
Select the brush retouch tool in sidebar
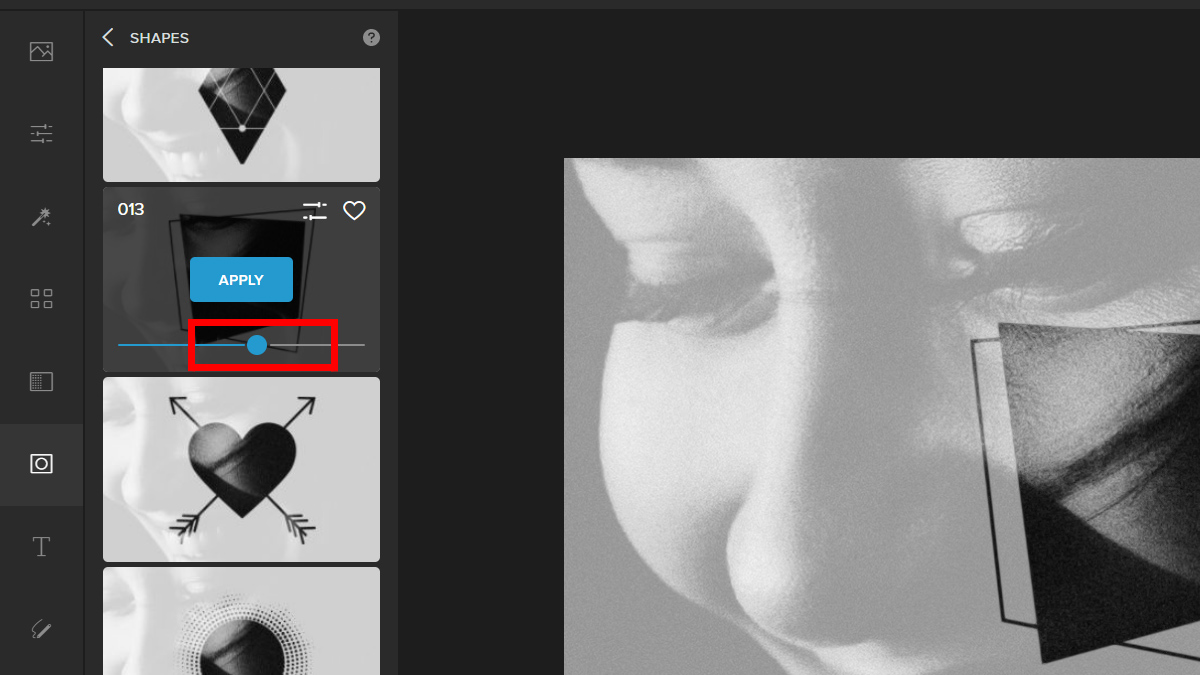[41, 629]
